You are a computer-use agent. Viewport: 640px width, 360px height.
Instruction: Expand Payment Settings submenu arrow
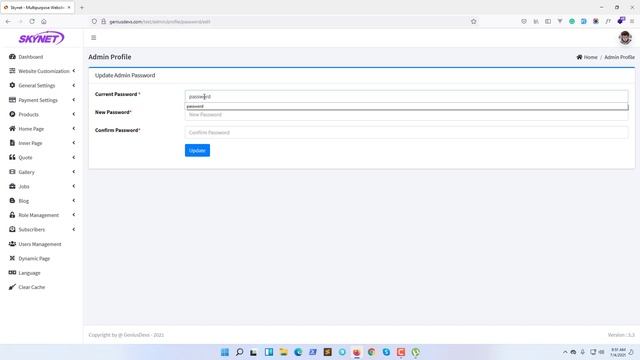(73, 100)
